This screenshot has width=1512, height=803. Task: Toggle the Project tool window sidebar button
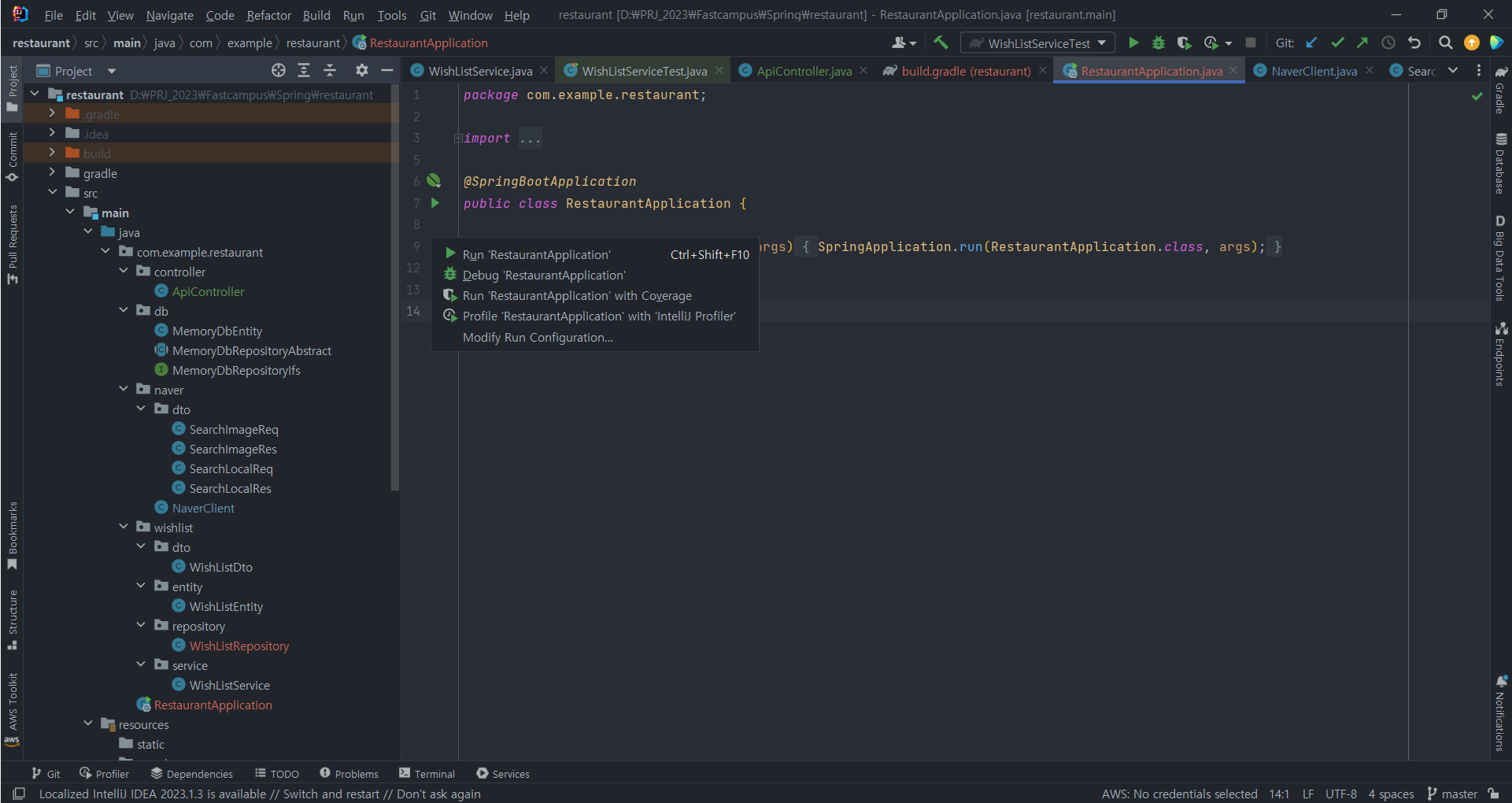pos(13,88)
